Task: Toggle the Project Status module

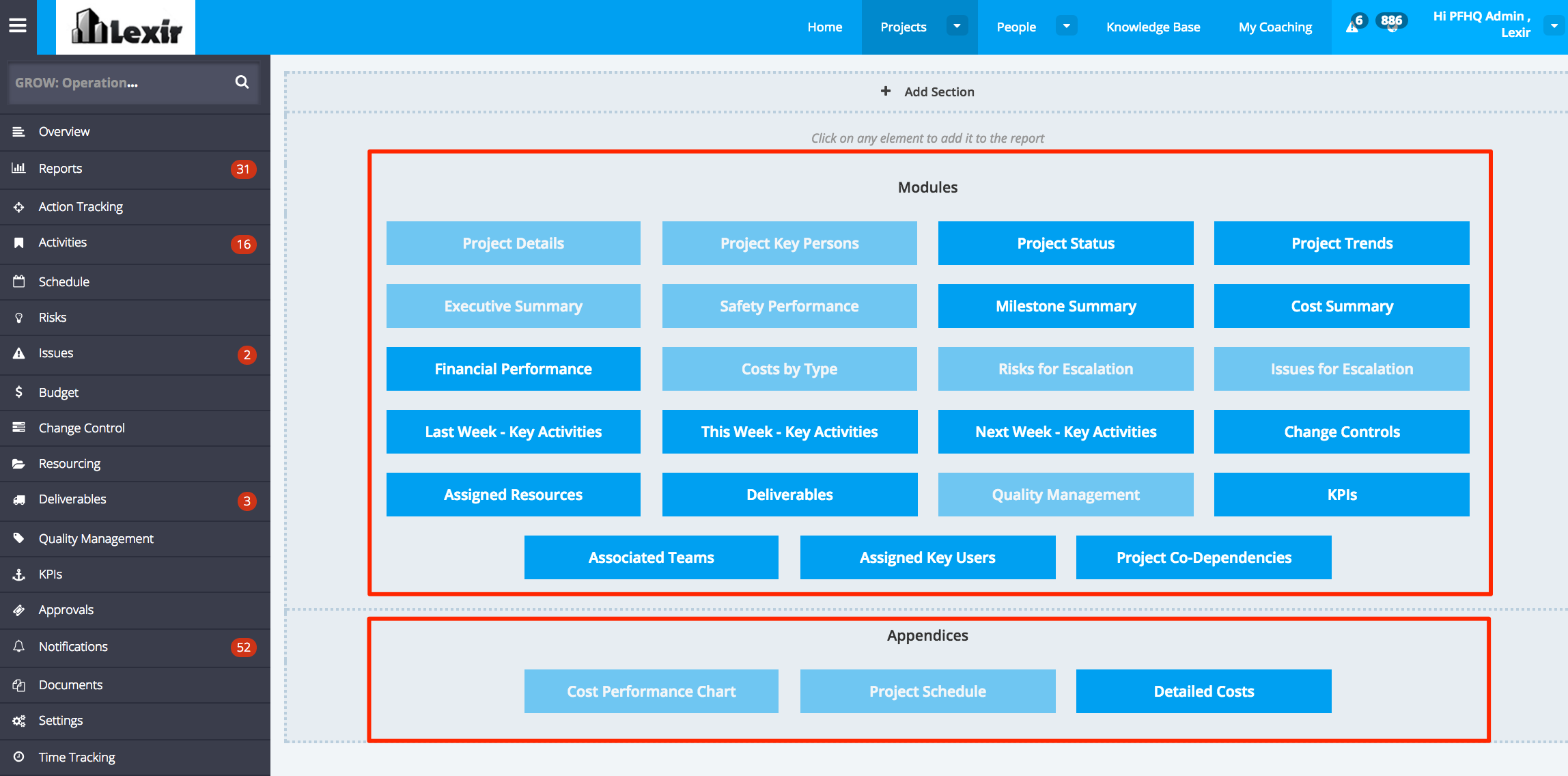Action: coord(1065,243)
